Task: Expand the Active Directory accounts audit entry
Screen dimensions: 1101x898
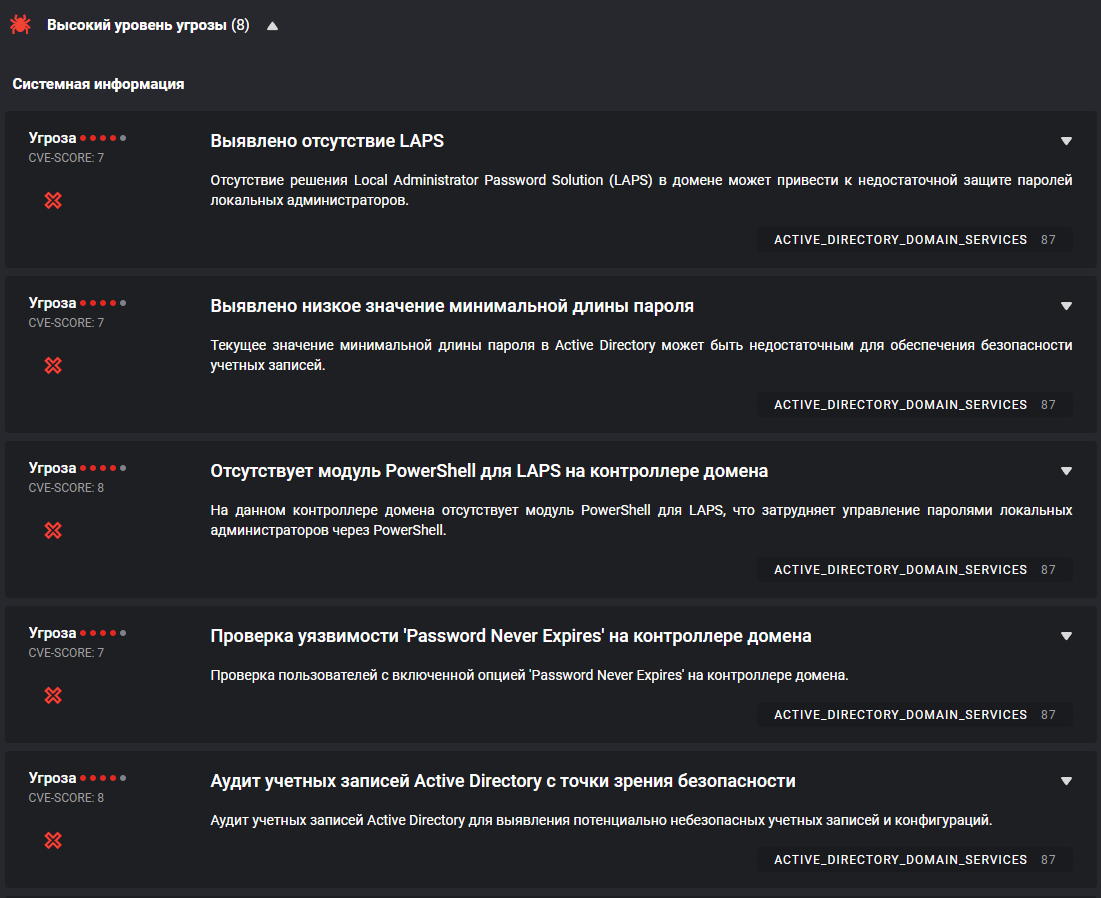Action: click(1066, 781)
